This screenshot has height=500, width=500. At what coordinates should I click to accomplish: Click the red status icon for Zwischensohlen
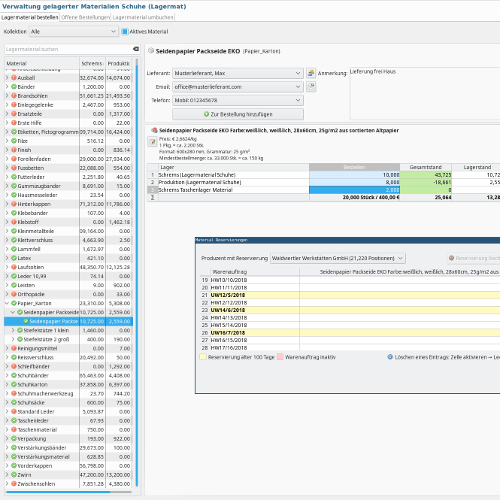[14, 484]
